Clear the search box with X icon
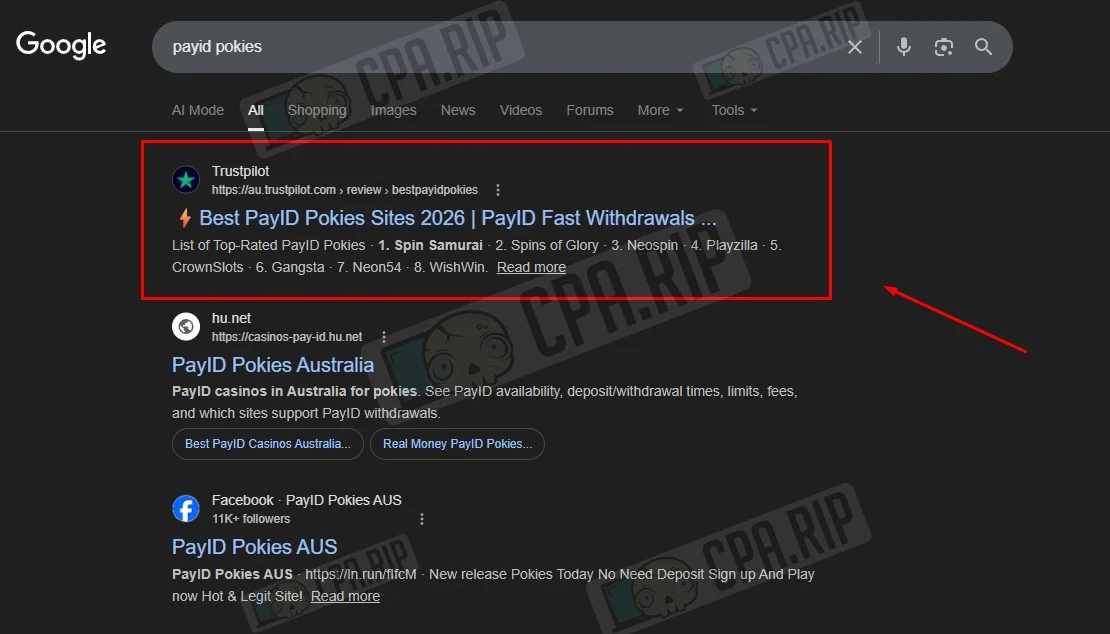The width and height of the screenshot is (1110, 634). [x=855, y=47]
